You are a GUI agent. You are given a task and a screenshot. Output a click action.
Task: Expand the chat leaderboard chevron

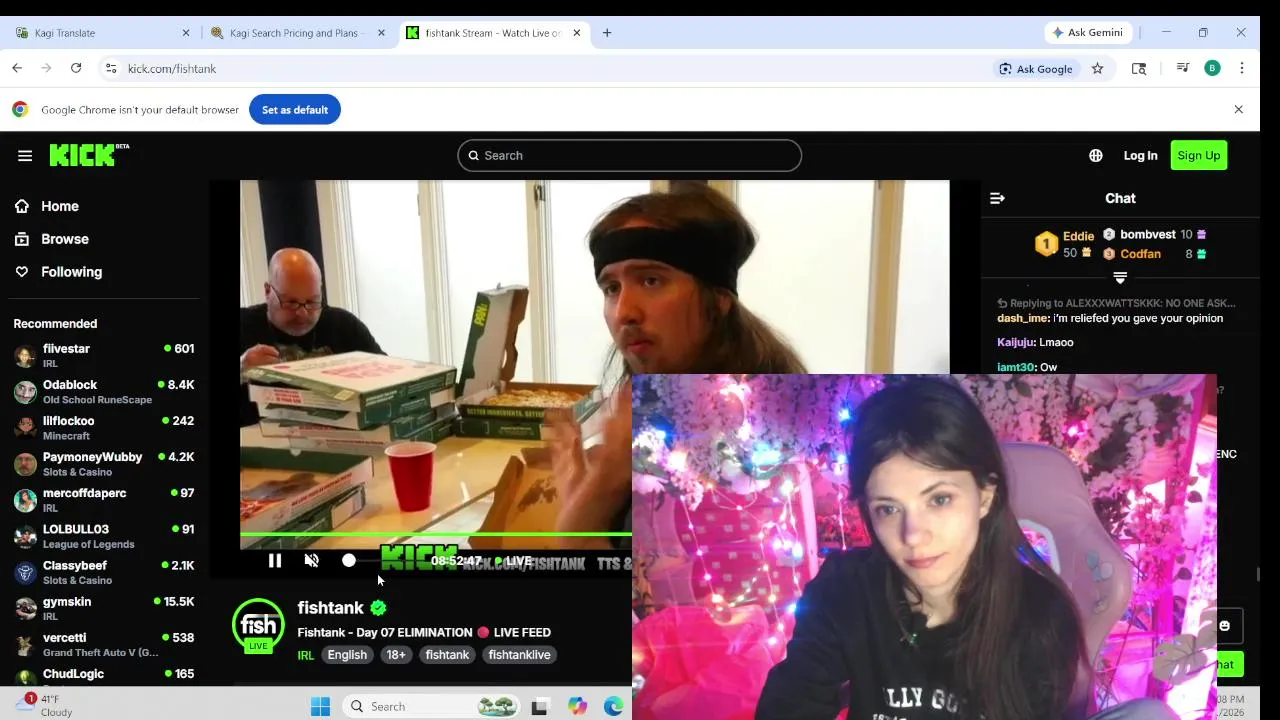tap(1120, 278)
